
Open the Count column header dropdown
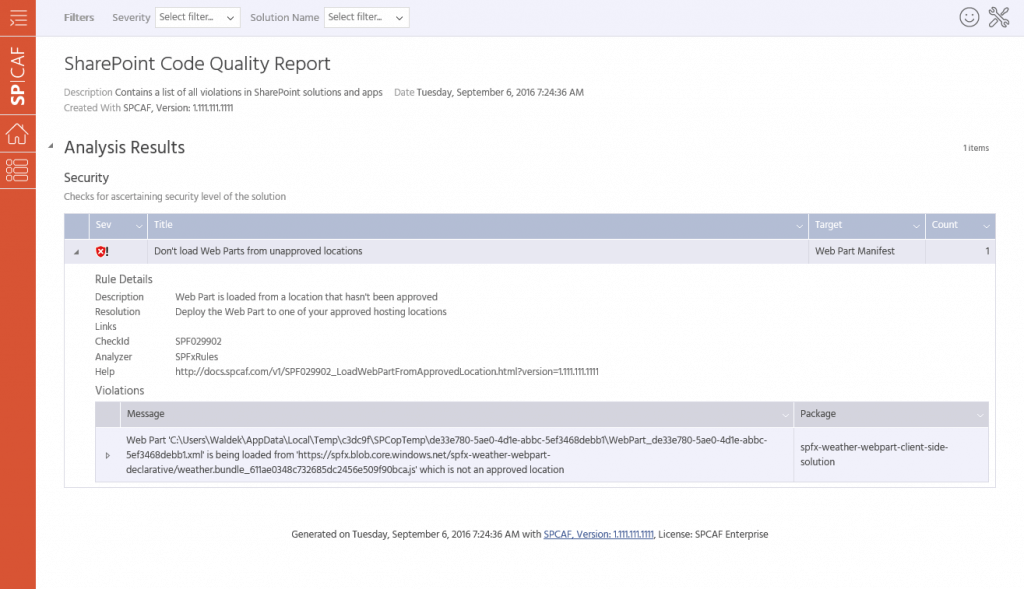986,226
